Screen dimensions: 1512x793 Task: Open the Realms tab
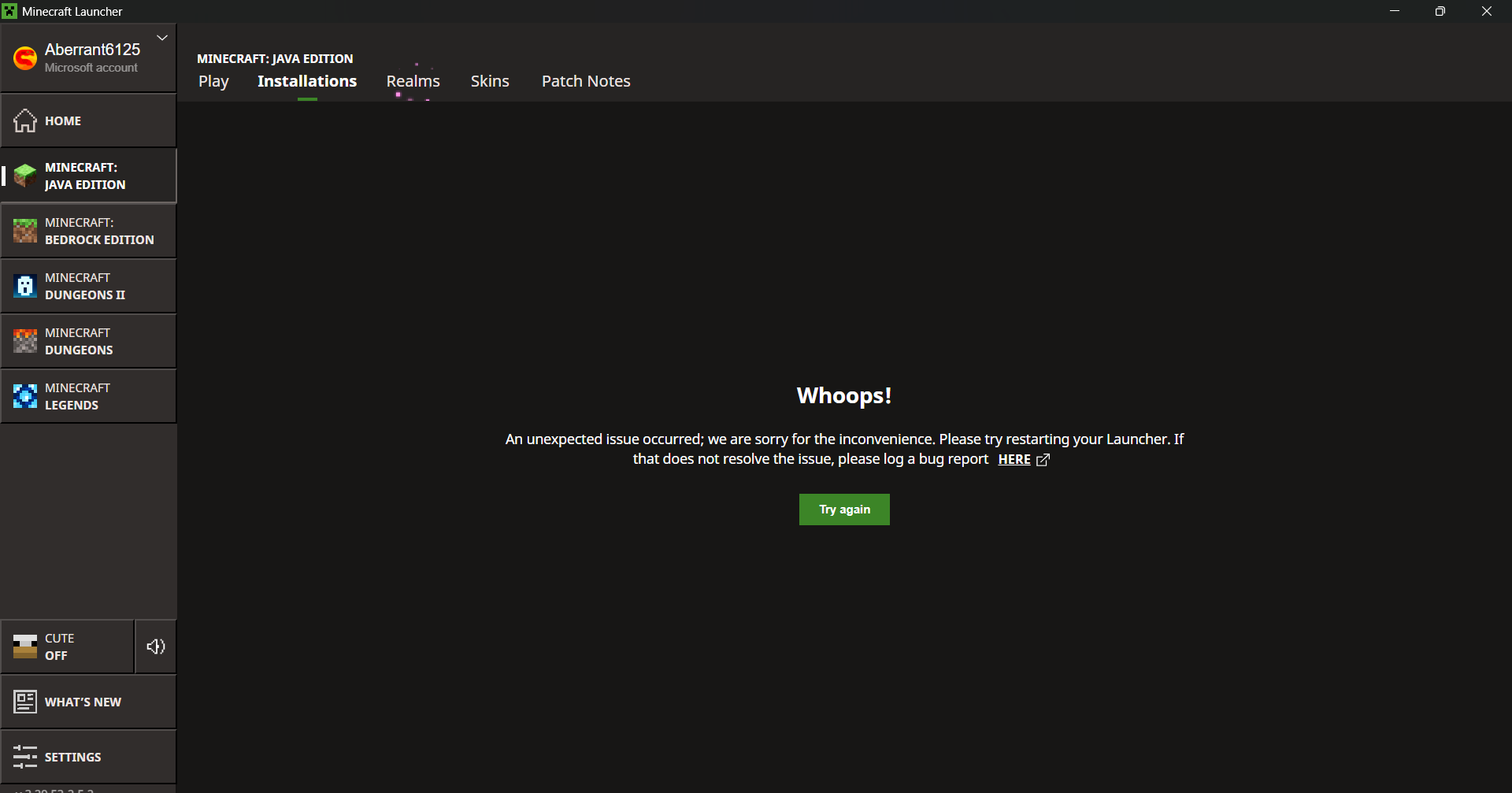[x=413, y=81]
